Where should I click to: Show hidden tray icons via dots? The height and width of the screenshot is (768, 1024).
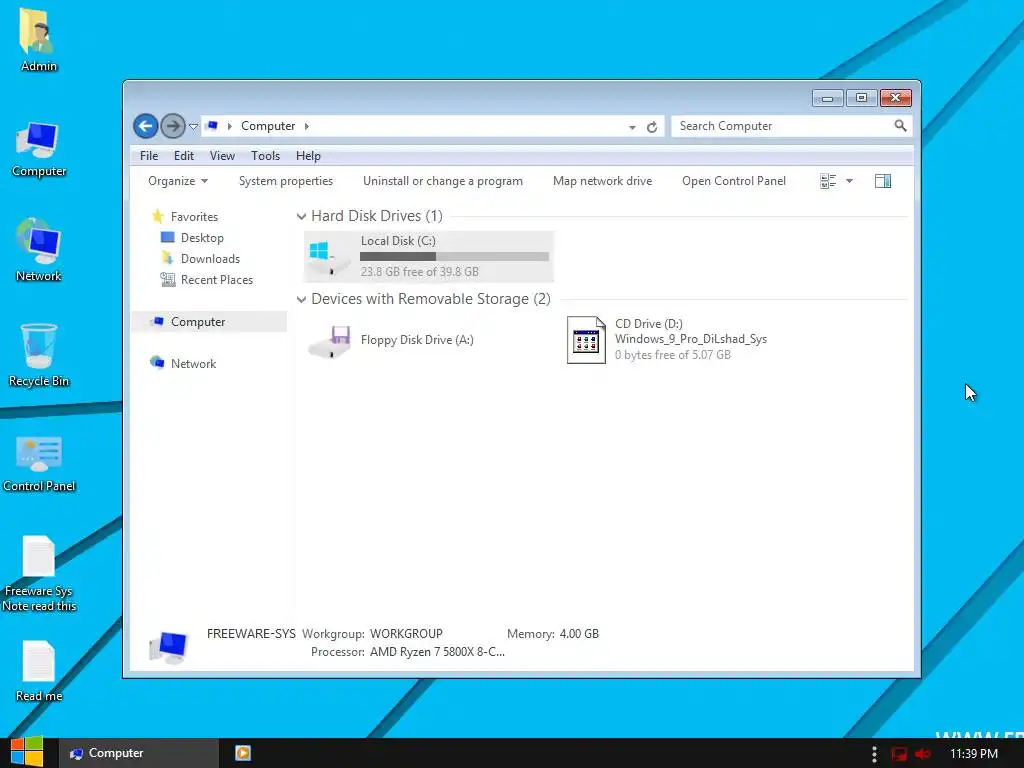(x=874, y=754)
